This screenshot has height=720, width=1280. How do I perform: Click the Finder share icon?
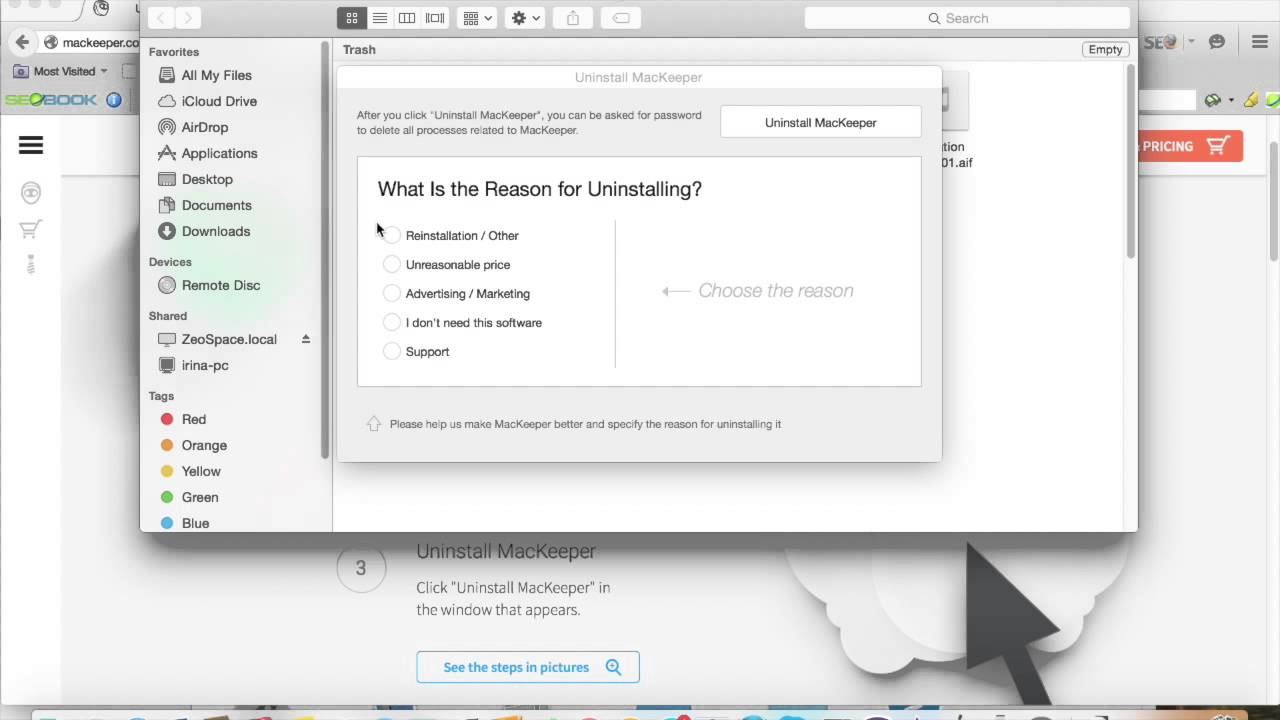pyautogui.click(x=573, y=18)
